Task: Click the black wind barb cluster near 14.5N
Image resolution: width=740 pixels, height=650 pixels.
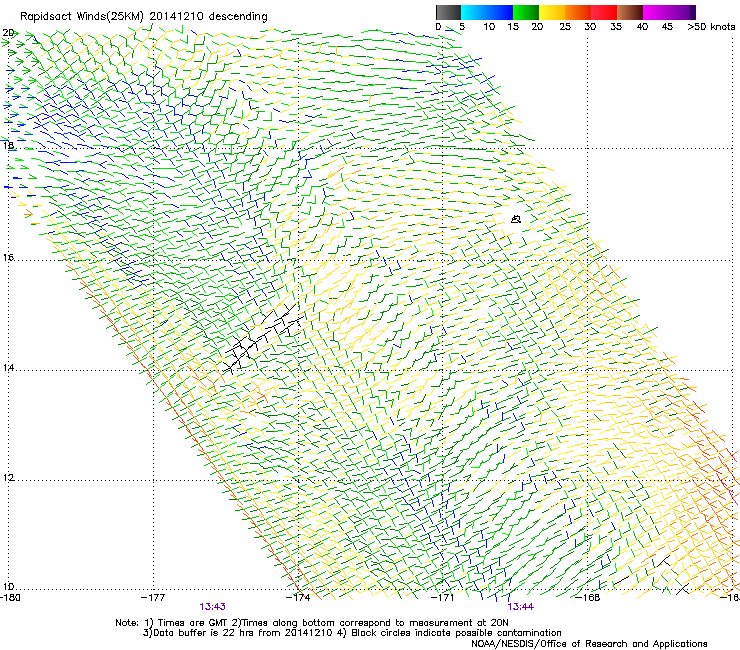Action: tap(262, 338)
